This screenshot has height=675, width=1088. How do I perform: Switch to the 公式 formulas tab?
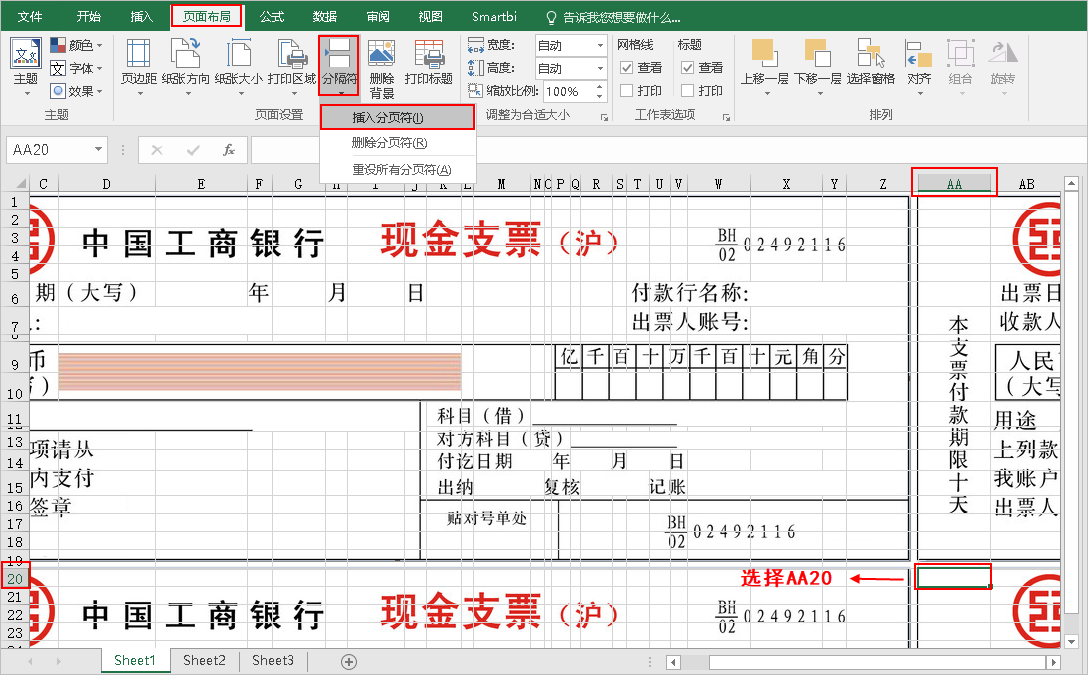271,17
